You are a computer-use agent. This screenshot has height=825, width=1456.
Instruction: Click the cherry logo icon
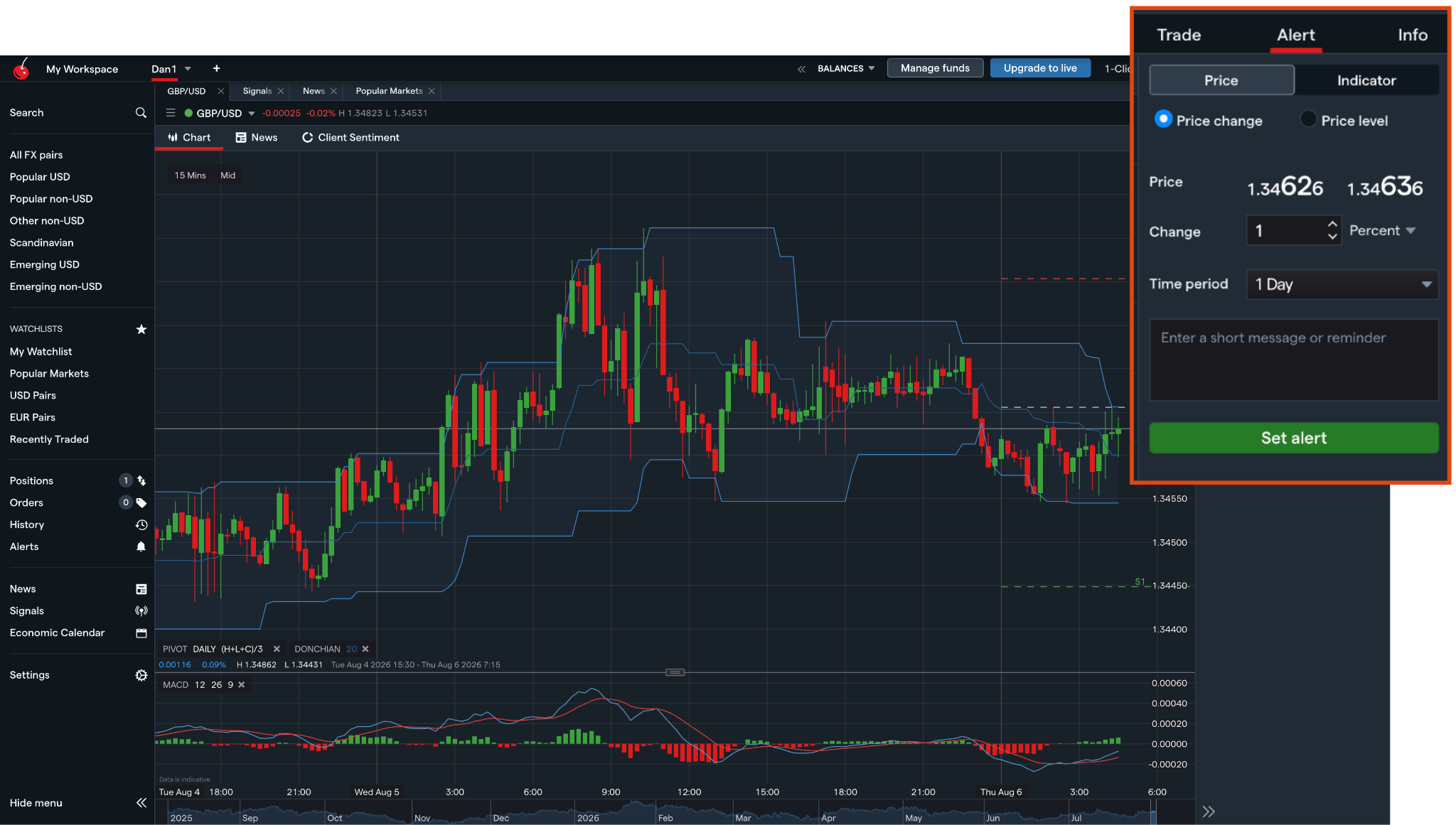(x=22, y=69)
